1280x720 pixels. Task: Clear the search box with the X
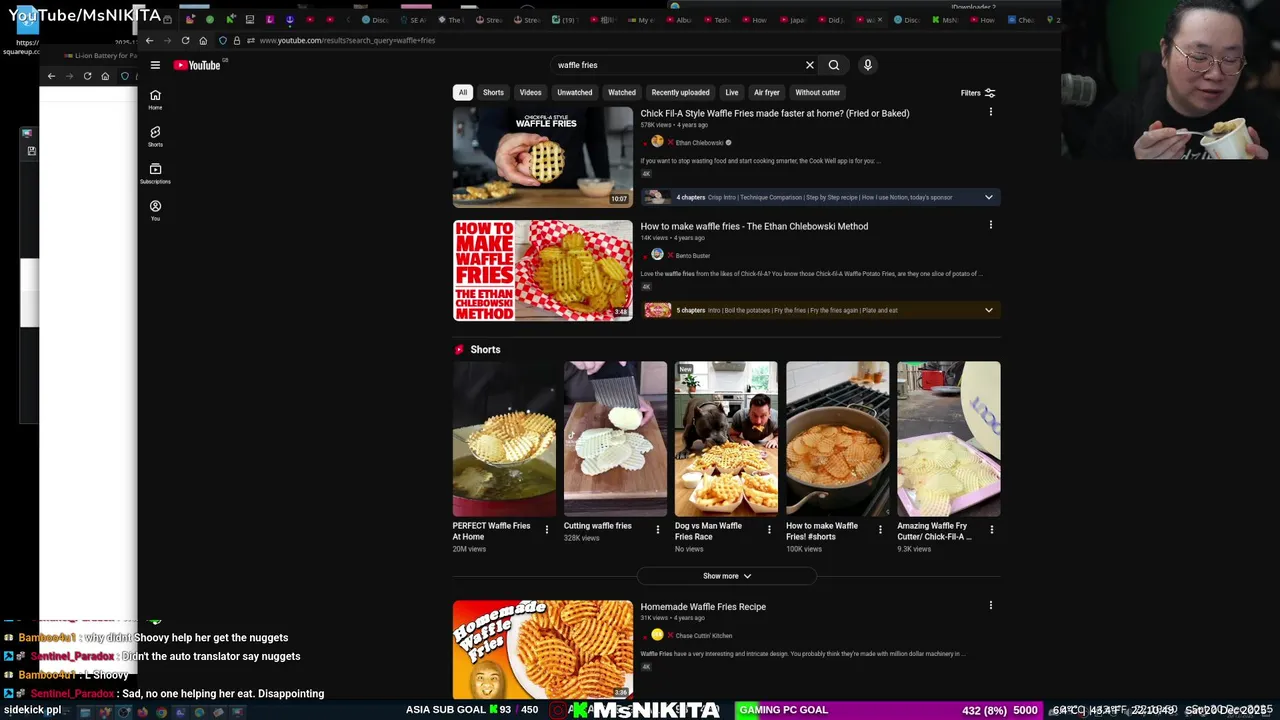pos(810,65)
